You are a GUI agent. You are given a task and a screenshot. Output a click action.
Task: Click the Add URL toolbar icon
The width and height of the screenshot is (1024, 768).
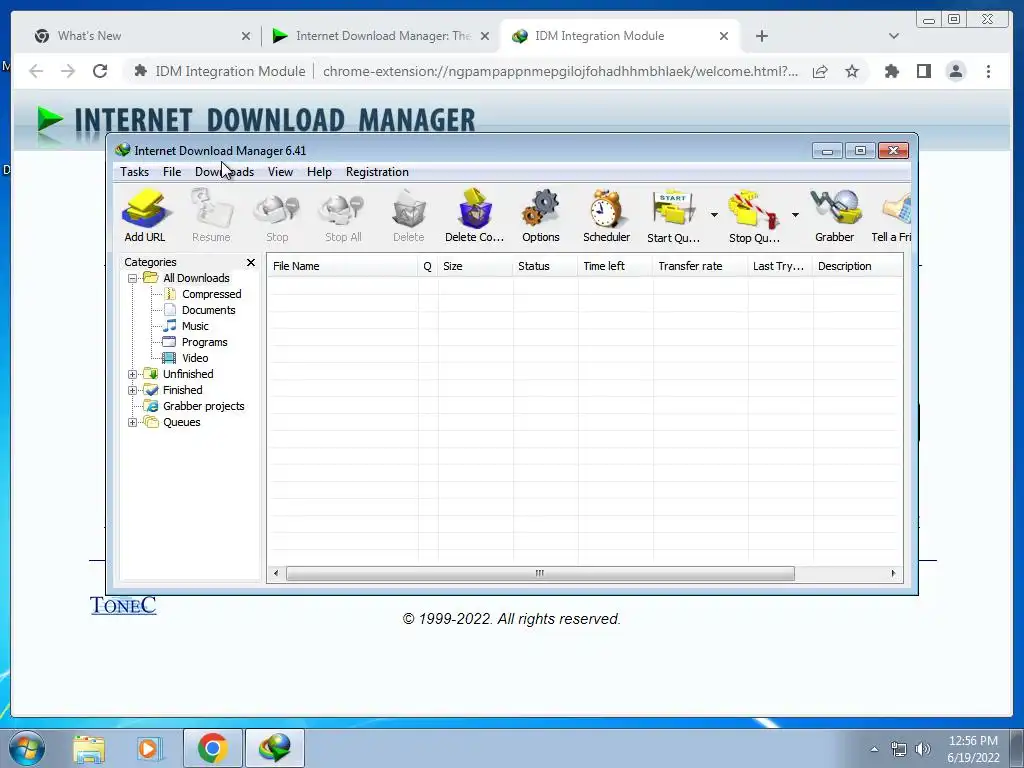145,216
